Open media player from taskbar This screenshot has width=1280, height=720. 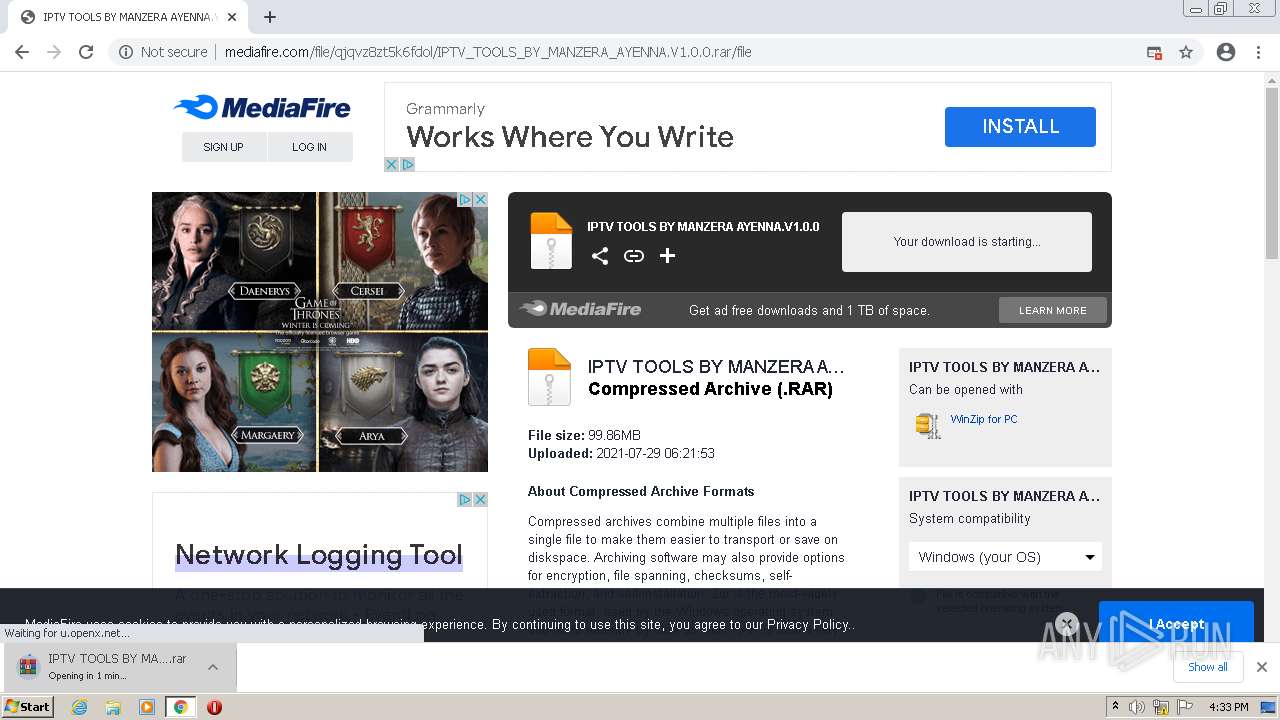click(x=147, y=707)
